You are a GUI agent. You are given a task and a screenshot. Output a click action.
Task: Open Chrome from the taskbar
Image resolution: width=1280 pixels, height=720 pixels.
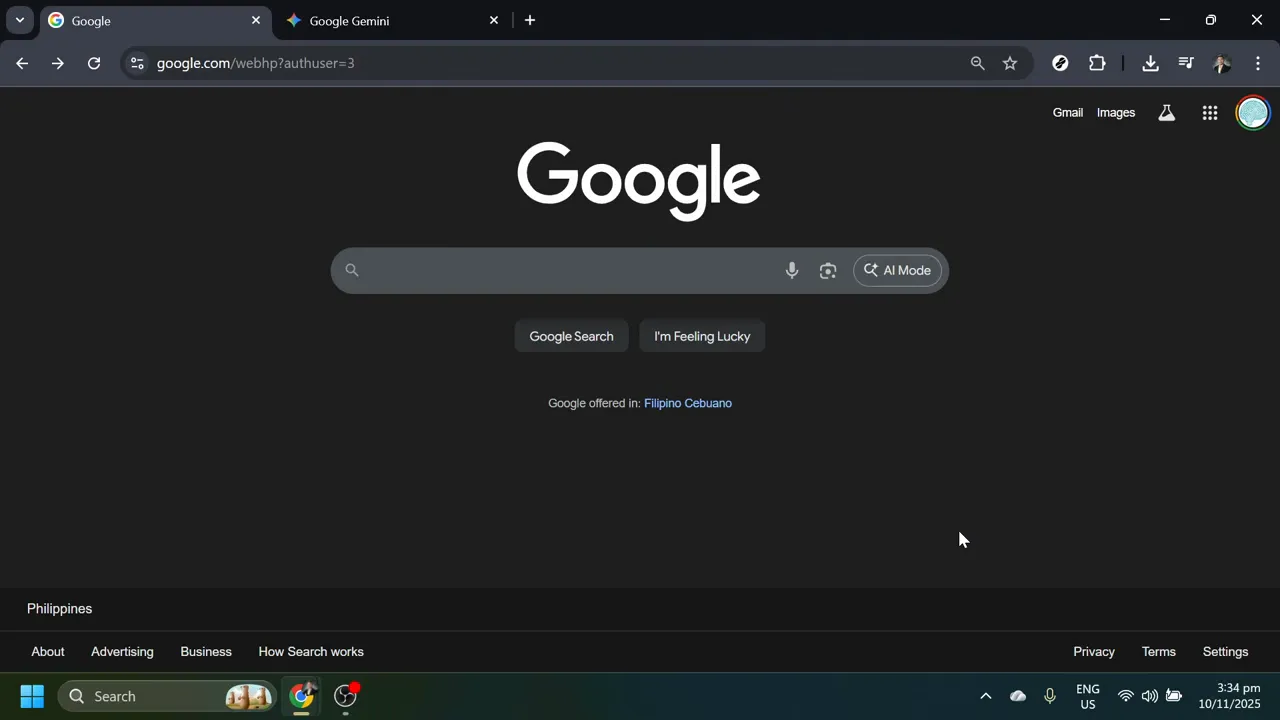pyautogui.click(x=302, y=696)
